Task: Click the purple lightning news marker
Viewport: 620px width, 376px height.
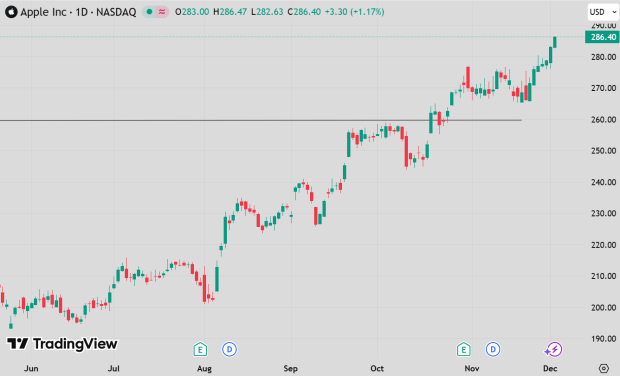Action: [x=554, y=349]
